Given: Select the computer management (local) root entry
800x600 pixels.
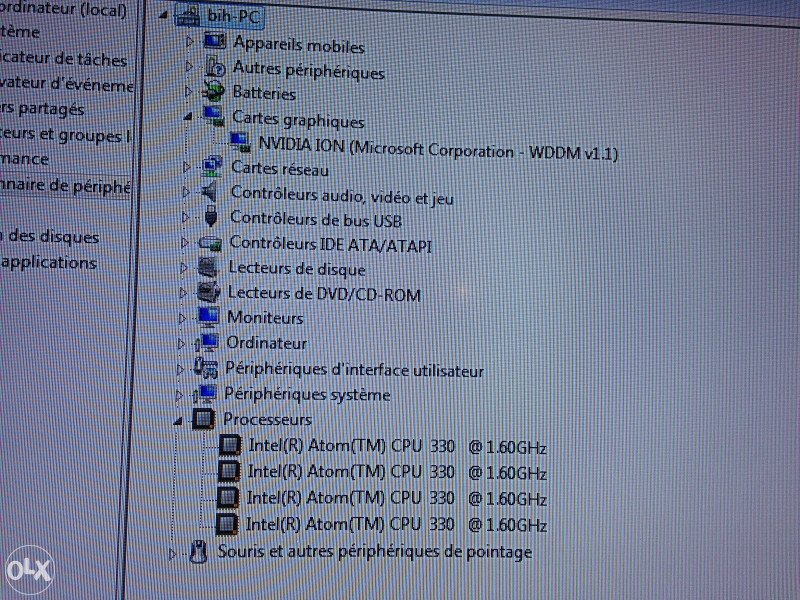Looking at the screenshot, I should click(63, 10).
